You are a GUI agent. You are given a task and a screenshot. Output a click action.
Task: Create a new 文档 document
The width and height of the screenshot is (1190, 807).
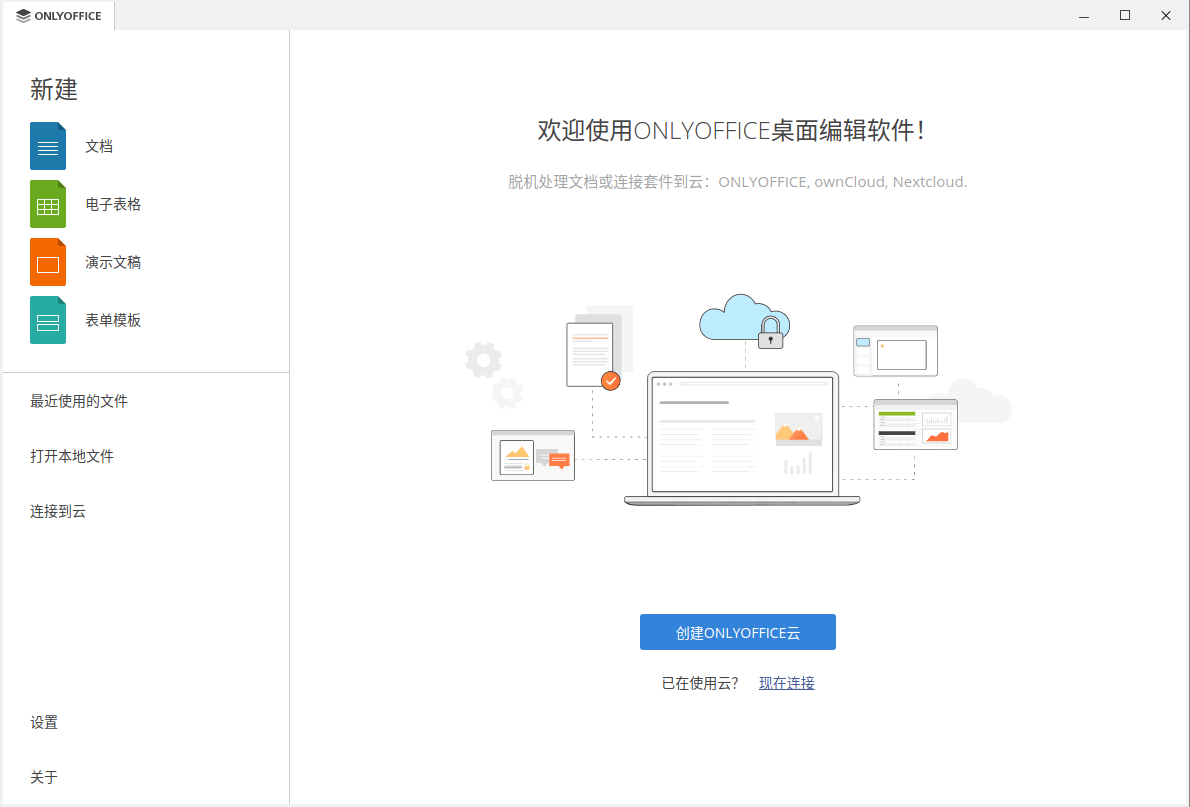99,147
